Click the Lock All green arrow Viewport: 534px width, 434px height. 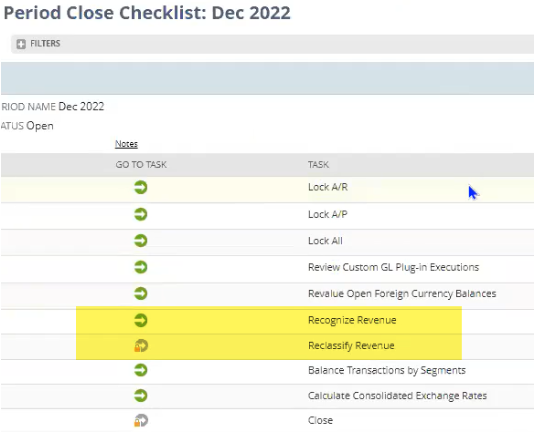pos(141,241)
